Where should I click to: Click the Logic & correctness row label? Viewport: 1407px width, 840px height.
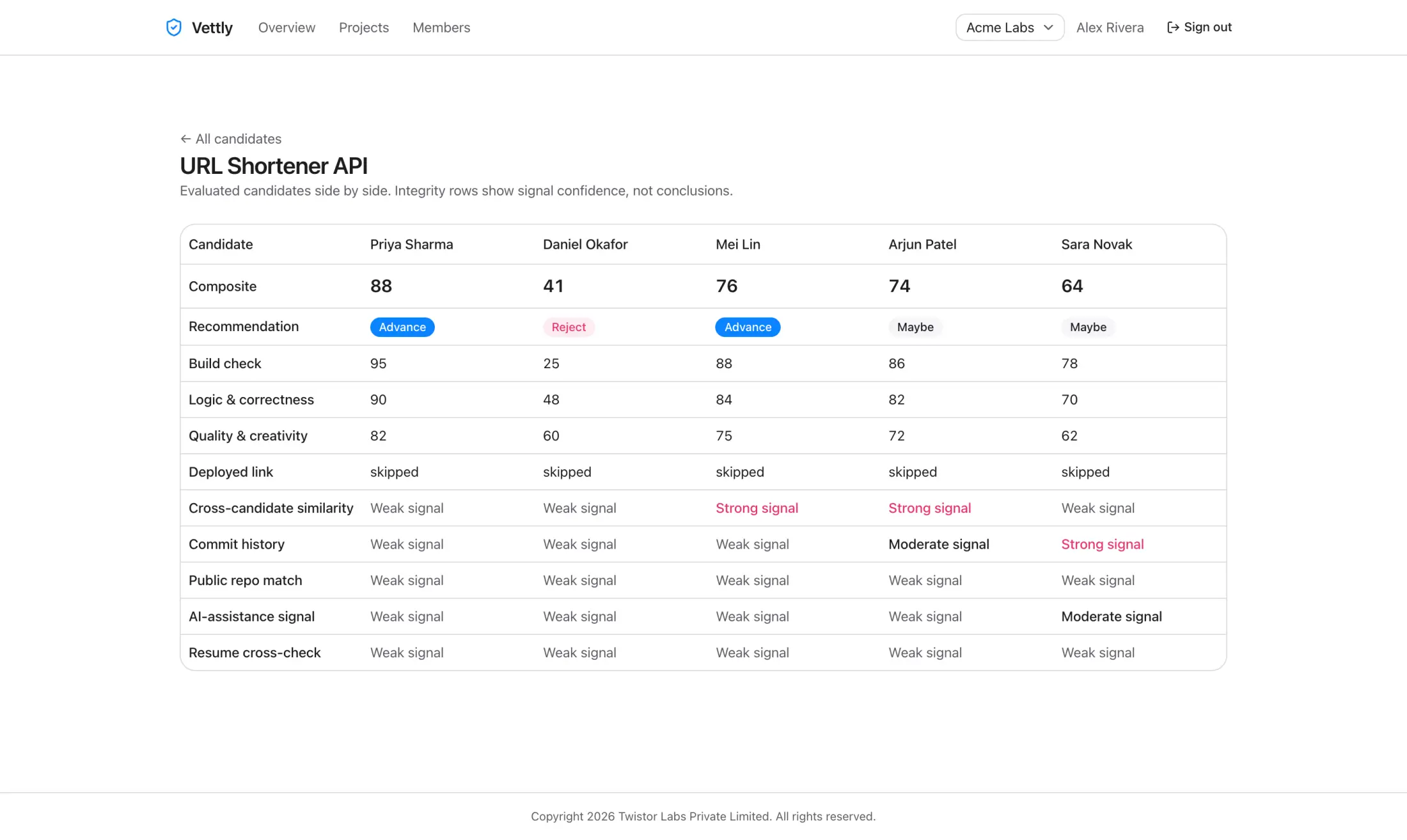coord(251,400)
